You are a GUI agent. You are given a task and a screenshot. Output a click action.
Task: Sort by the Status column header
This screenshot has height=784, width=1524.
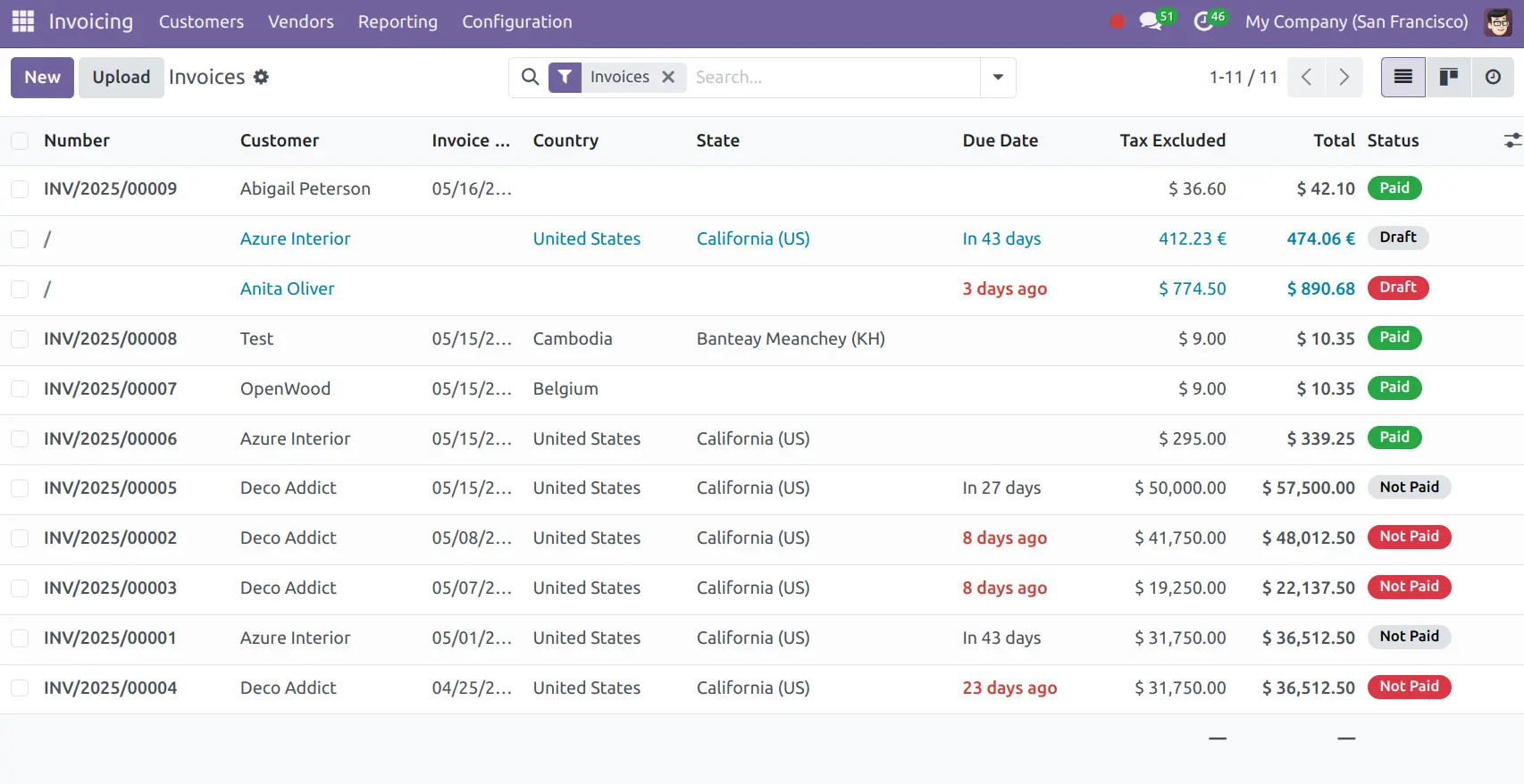coord(1393,140)
